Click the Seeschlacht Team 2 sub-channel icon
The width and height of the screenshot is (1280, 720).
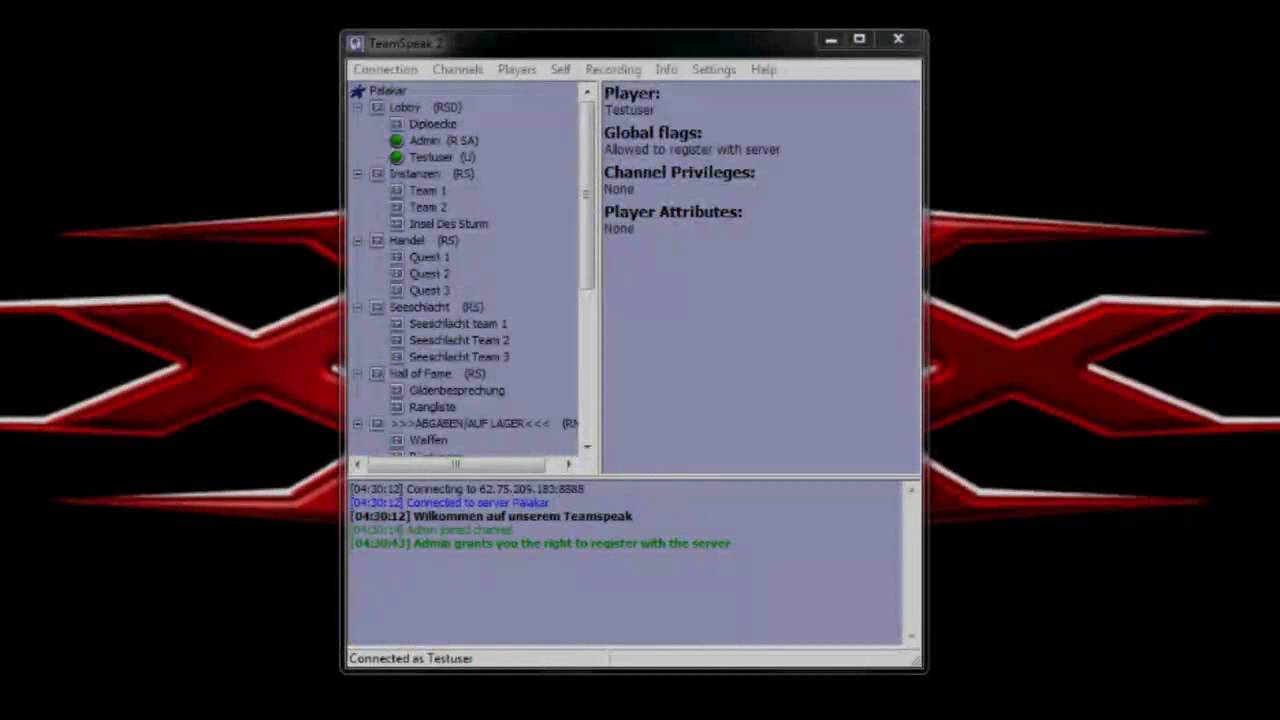(x=397, y=341)
